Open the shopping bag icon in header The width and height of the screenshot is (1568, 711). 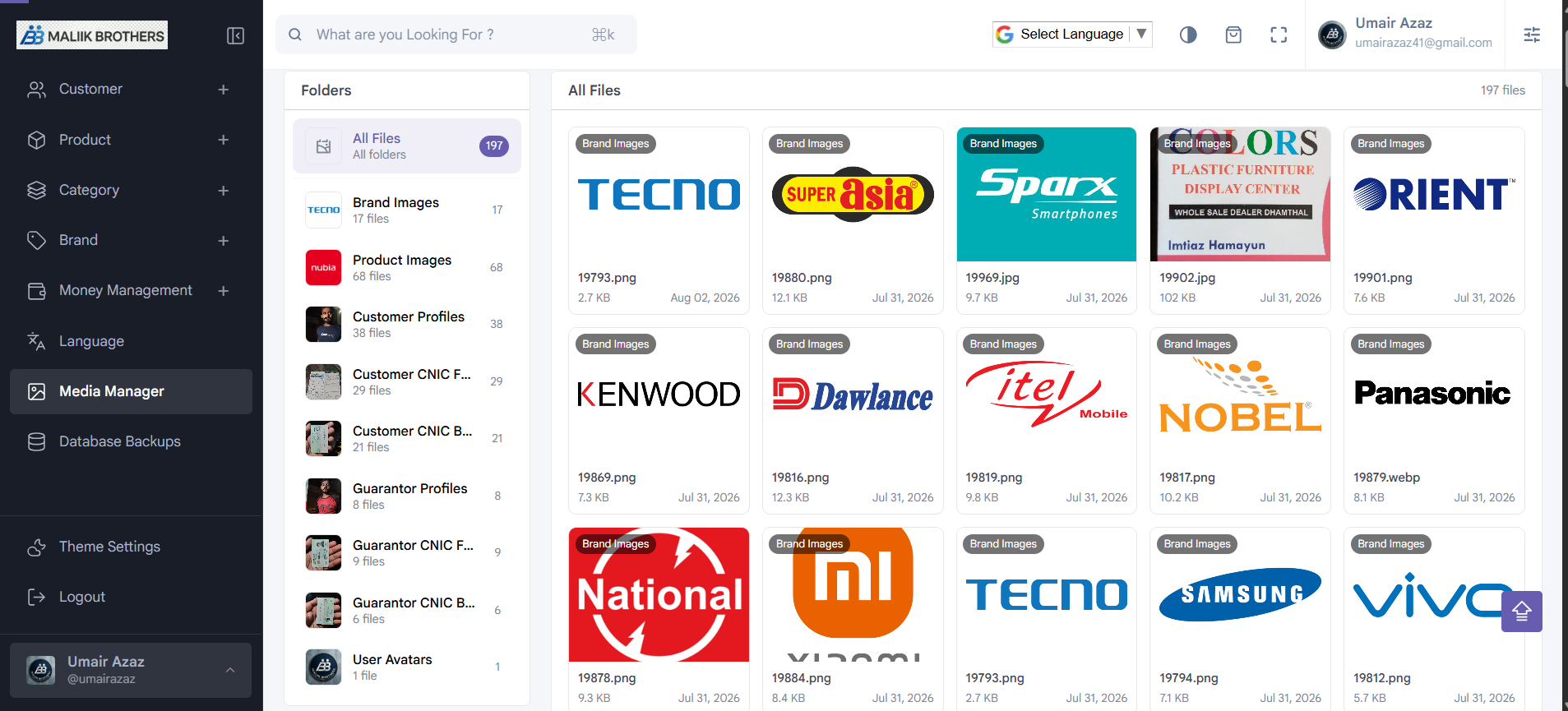point(1233,35)
